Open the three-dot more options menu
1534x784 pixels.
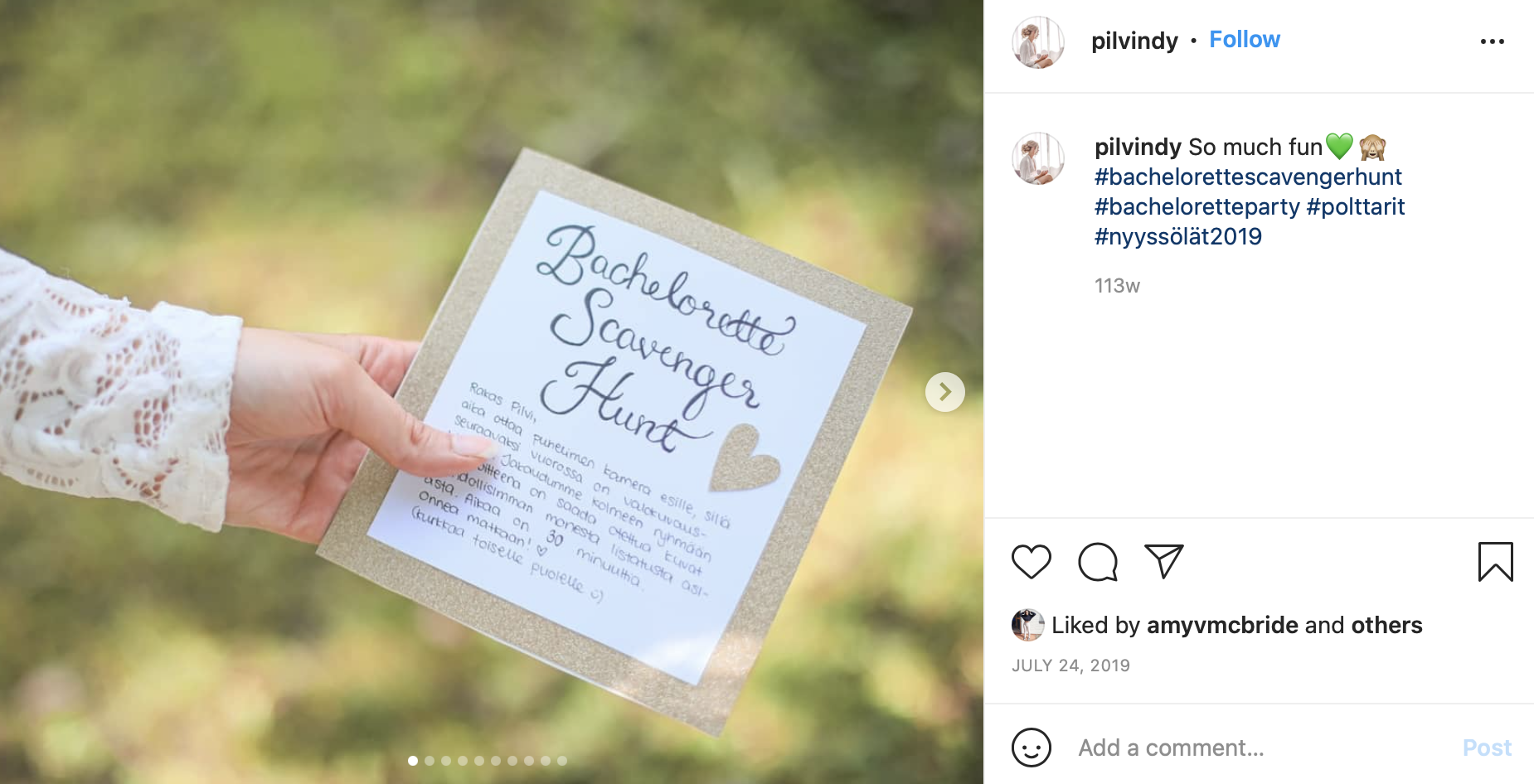pyautogui.click(x=1493, y=41)
